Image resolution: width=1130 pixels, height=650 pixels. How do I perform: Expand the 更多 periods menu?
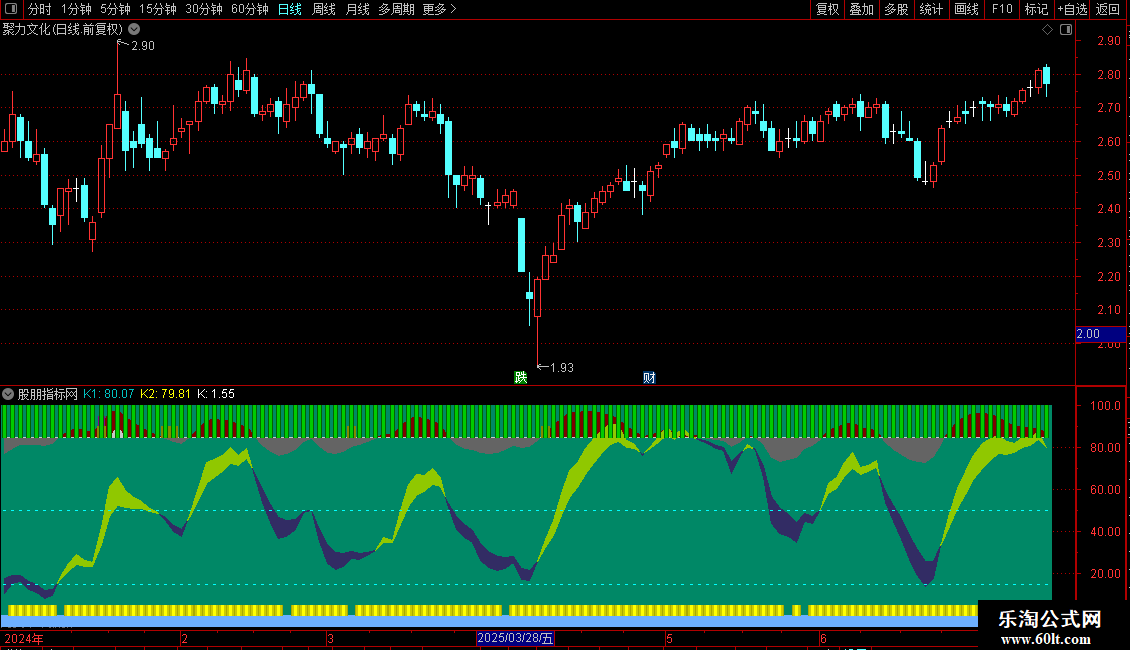(x=439, y=9)
